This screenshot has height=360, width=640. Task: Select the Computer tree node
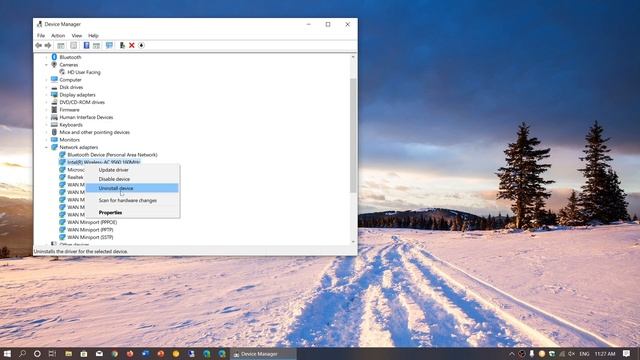pyautogui.click(x=70, y=80)
